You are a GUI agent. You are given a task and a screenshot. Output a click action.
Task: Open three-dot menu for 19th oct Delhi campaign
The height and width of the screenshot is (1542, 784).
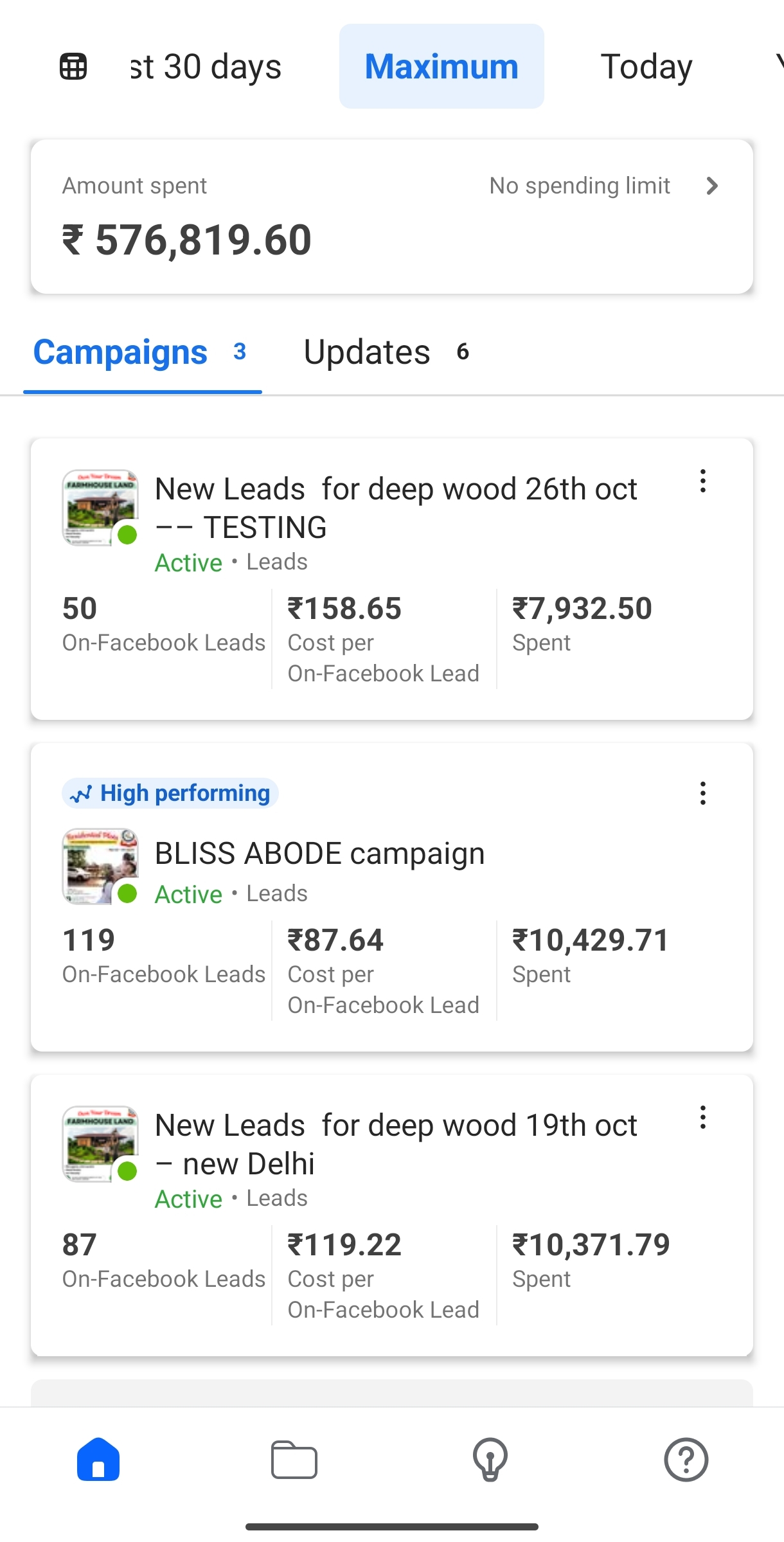pyautogui.click(x=703, y=1118)
